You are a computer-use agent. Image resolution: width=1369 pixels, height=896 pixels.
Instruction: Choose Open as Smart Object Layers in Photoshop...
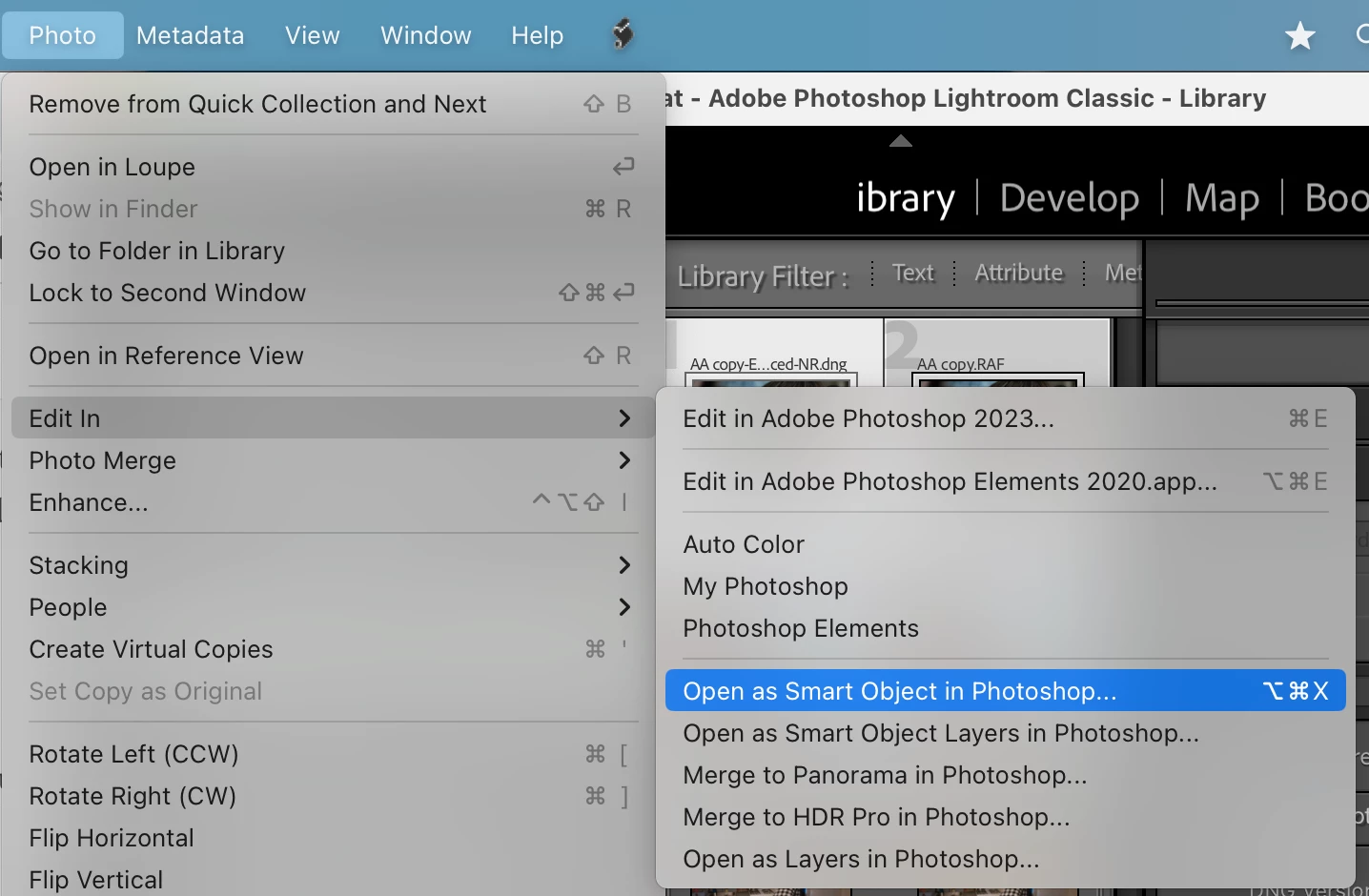(x=1006, y=733)
